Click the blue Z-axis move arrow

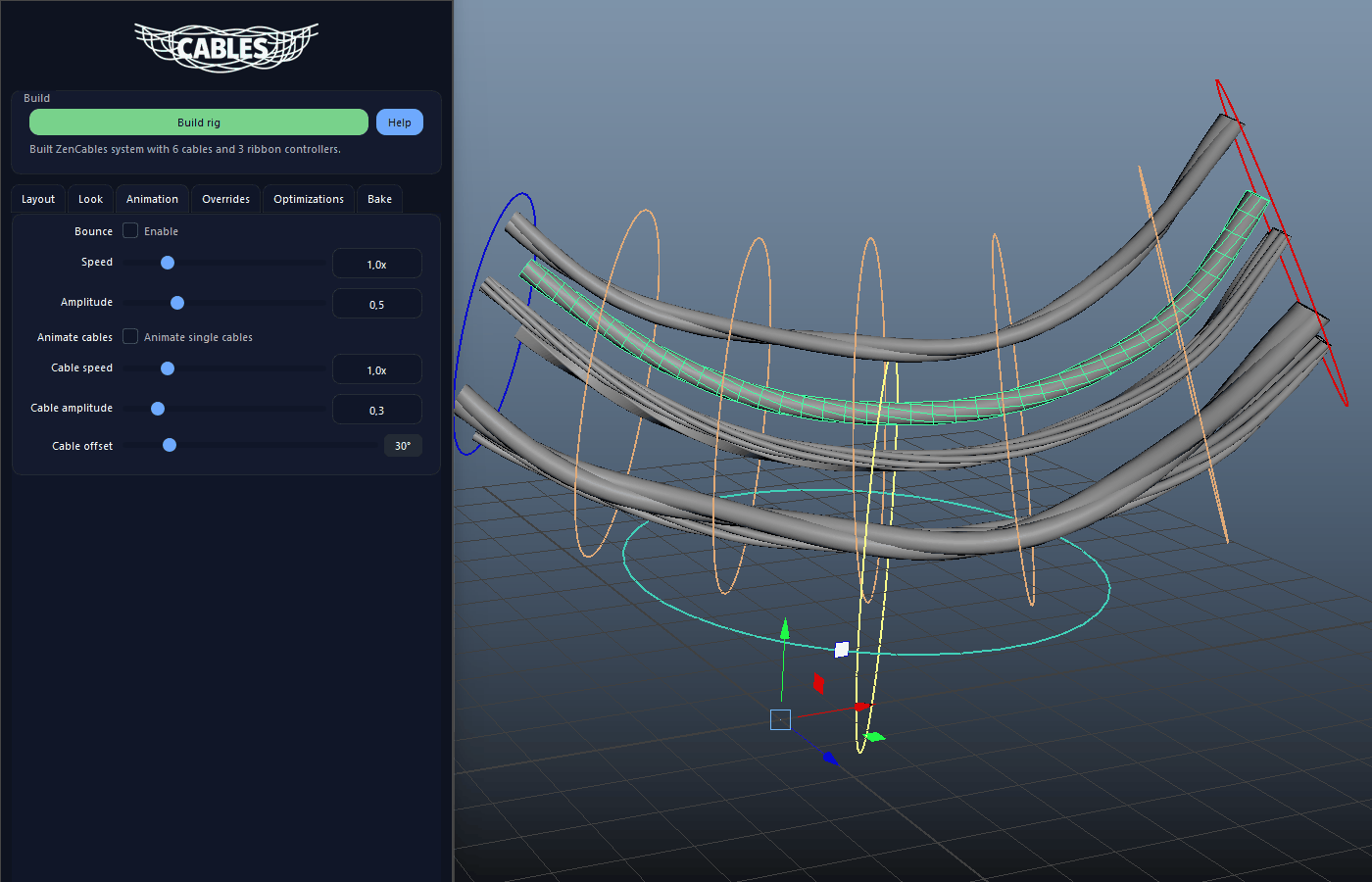click(x=830, y=758)
